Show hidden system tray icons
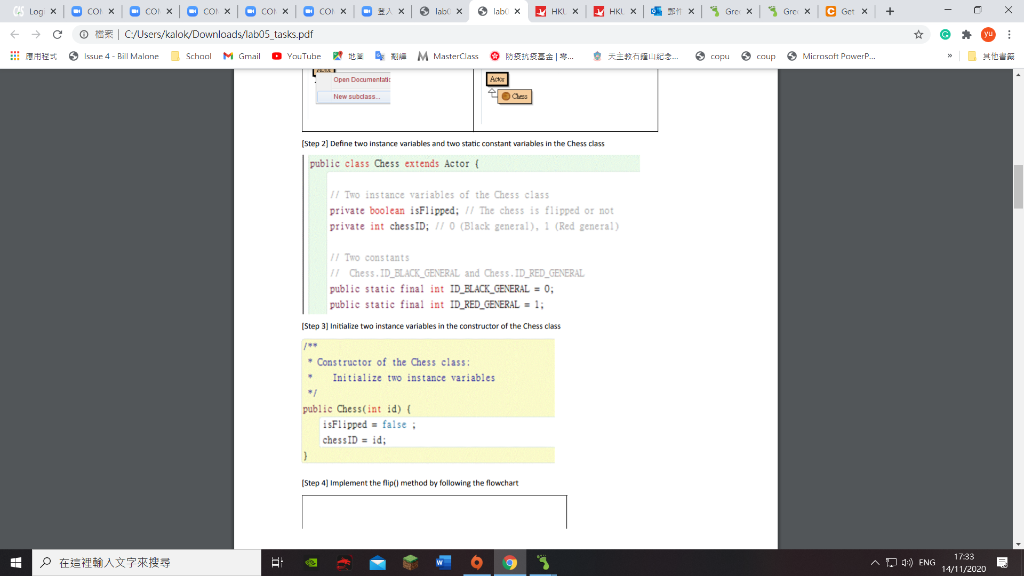This screenshot has height=576, width=1024. [x=874, y=562]
